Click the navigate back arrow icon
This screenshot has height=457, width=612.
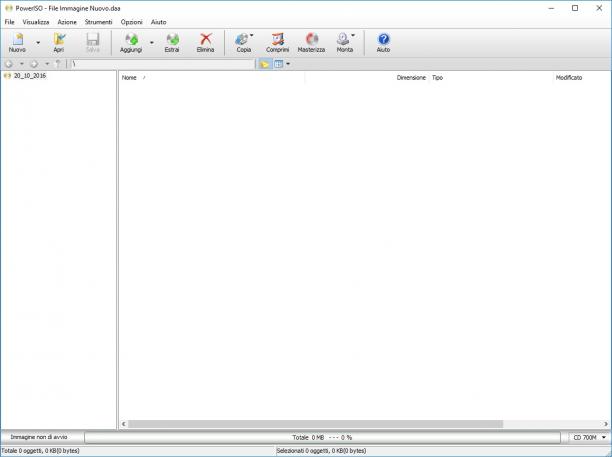[9, 64]
